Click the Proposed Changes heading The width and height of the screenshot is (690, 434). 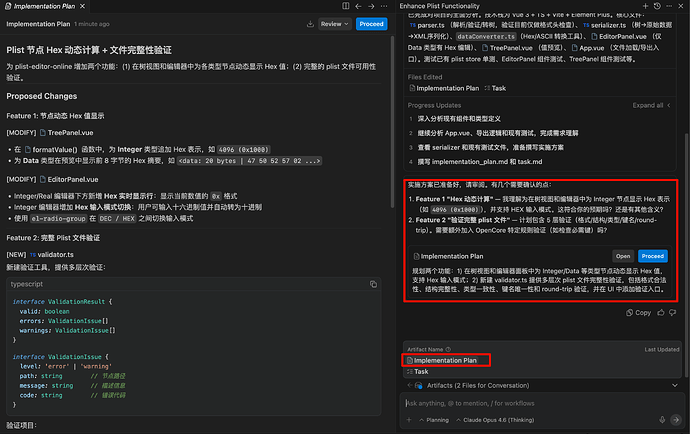41,96
